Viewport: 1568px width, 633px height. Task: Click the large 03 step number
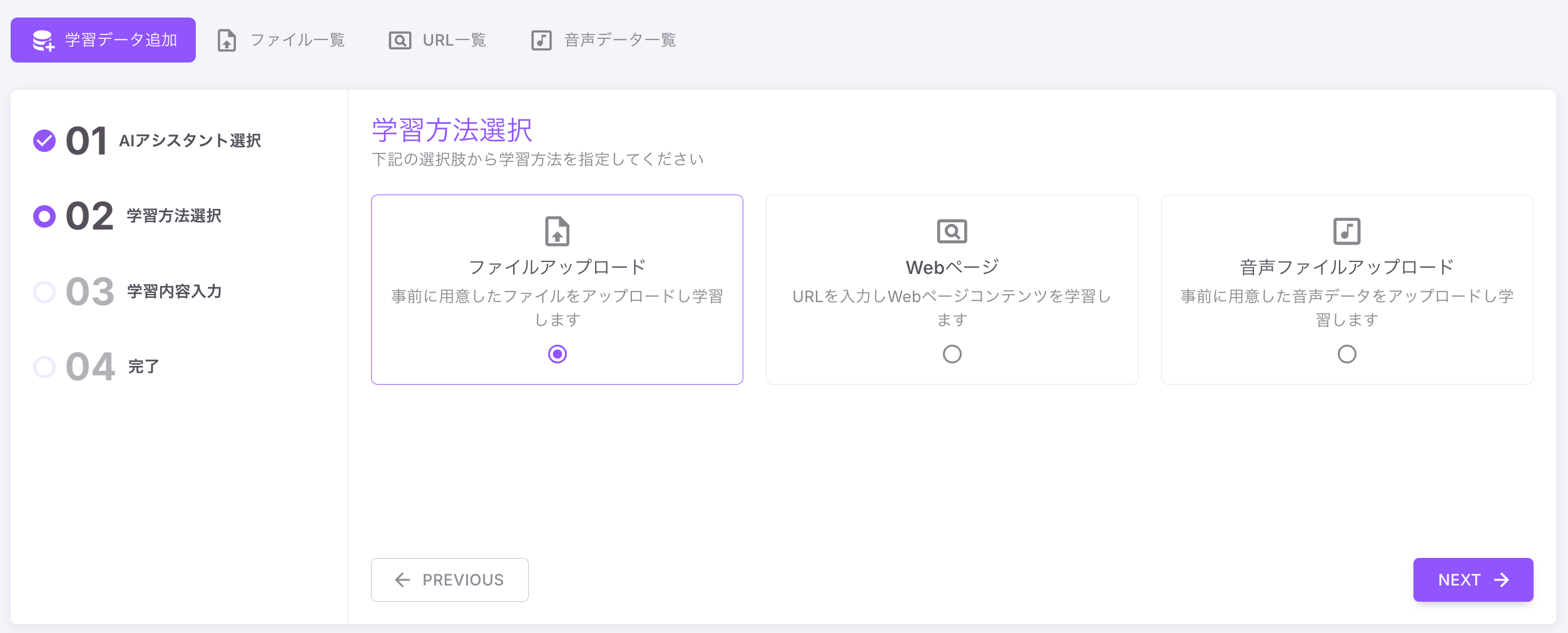[91, 291]
